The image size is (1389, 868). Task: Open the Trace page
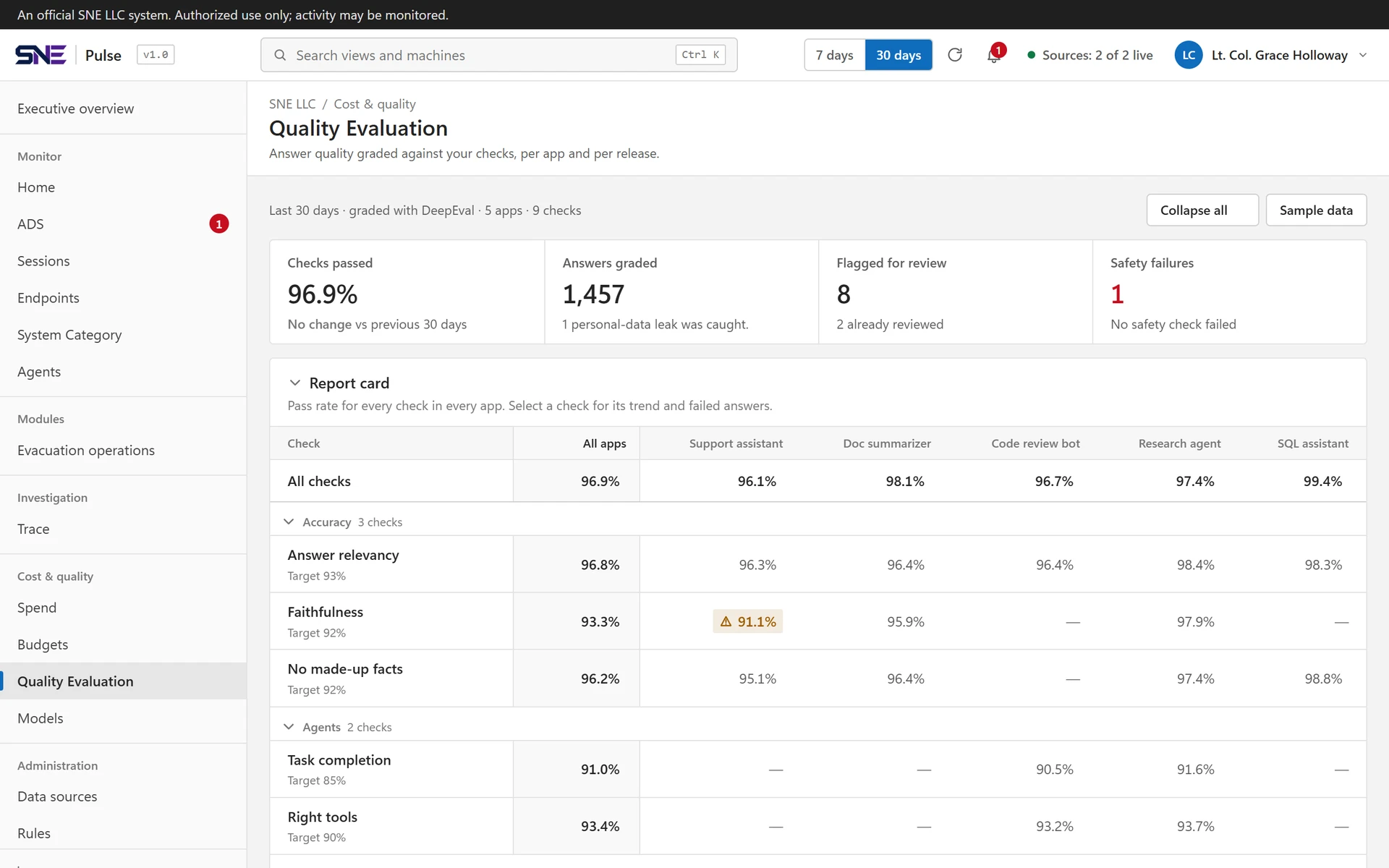click(x=123, y=529)
